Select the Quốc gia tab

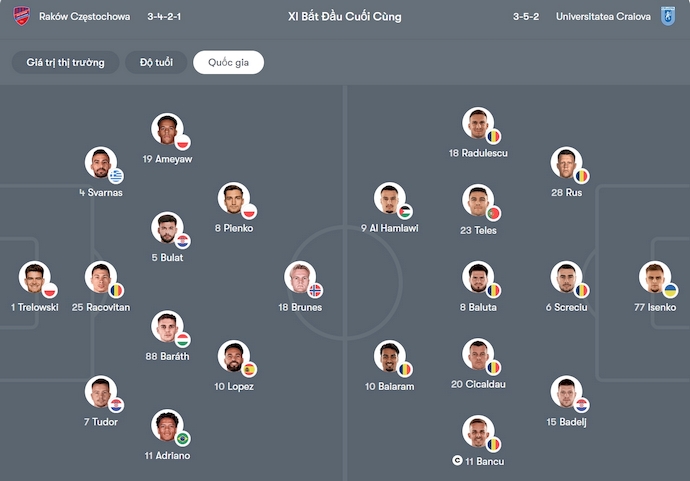coord(228,63)
